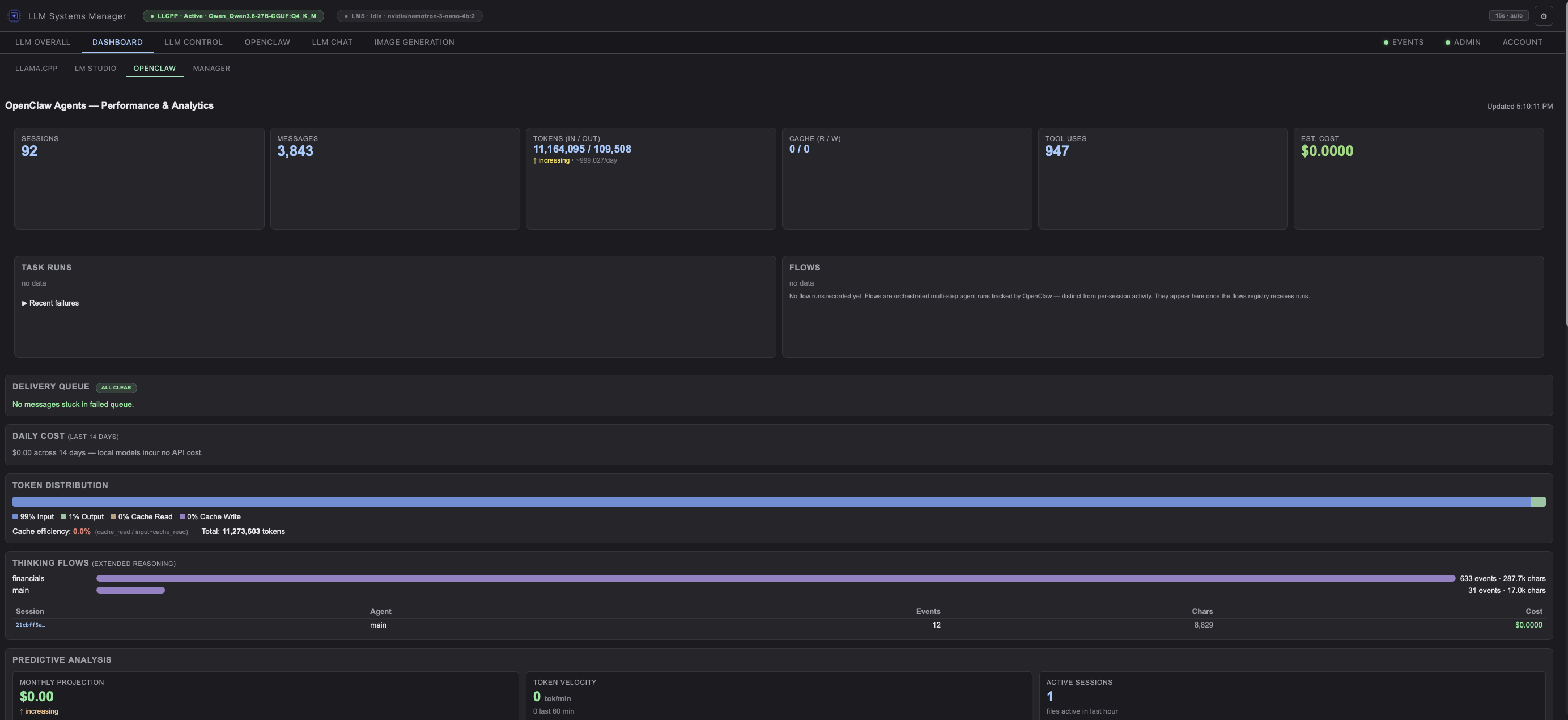Viewport: 1568px width, 720px height.
Task: Click the financials thinking flow bar
Action: [x=775, y=579]
